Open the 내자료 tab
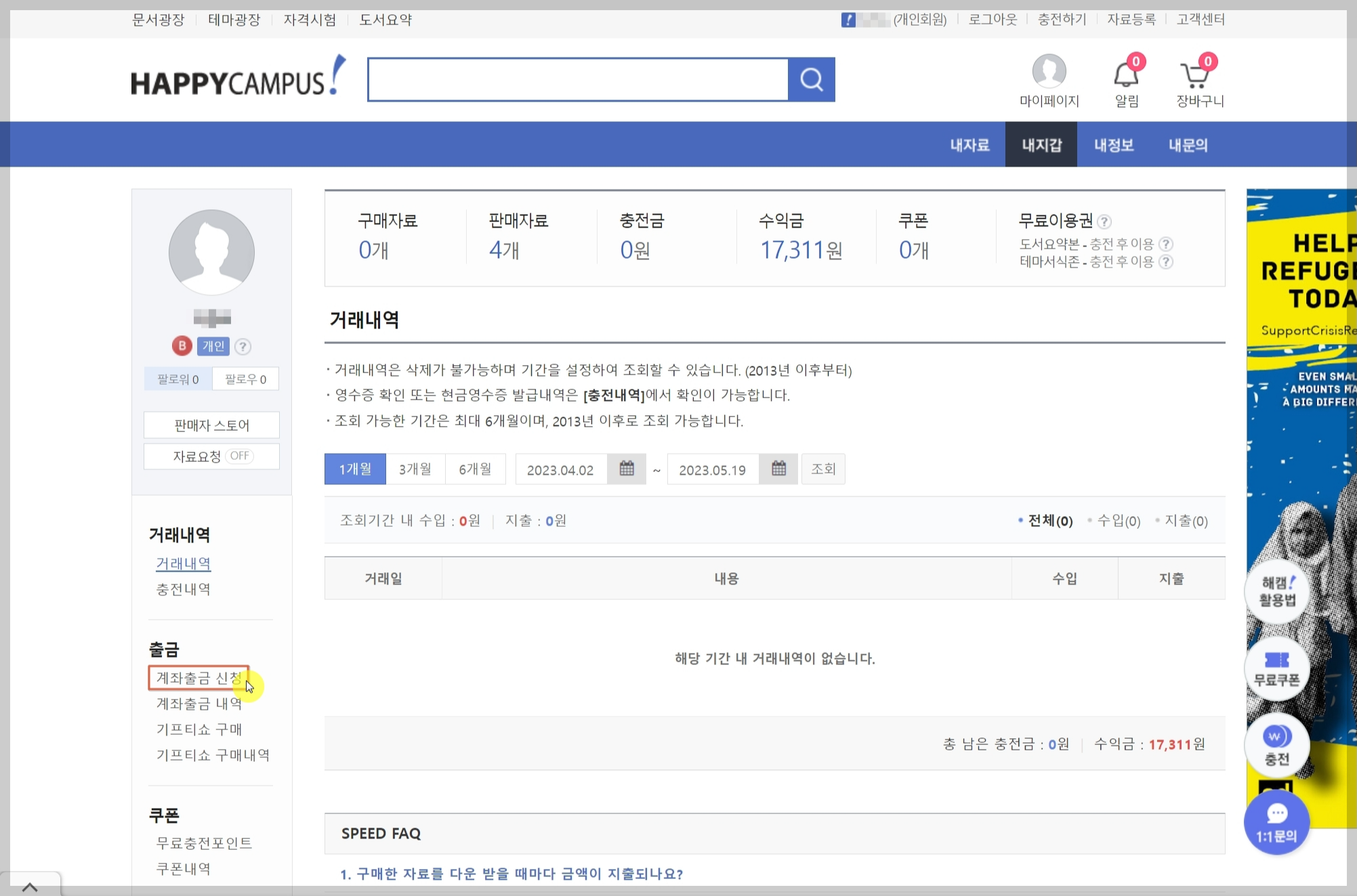 click(x=969, y=145)
